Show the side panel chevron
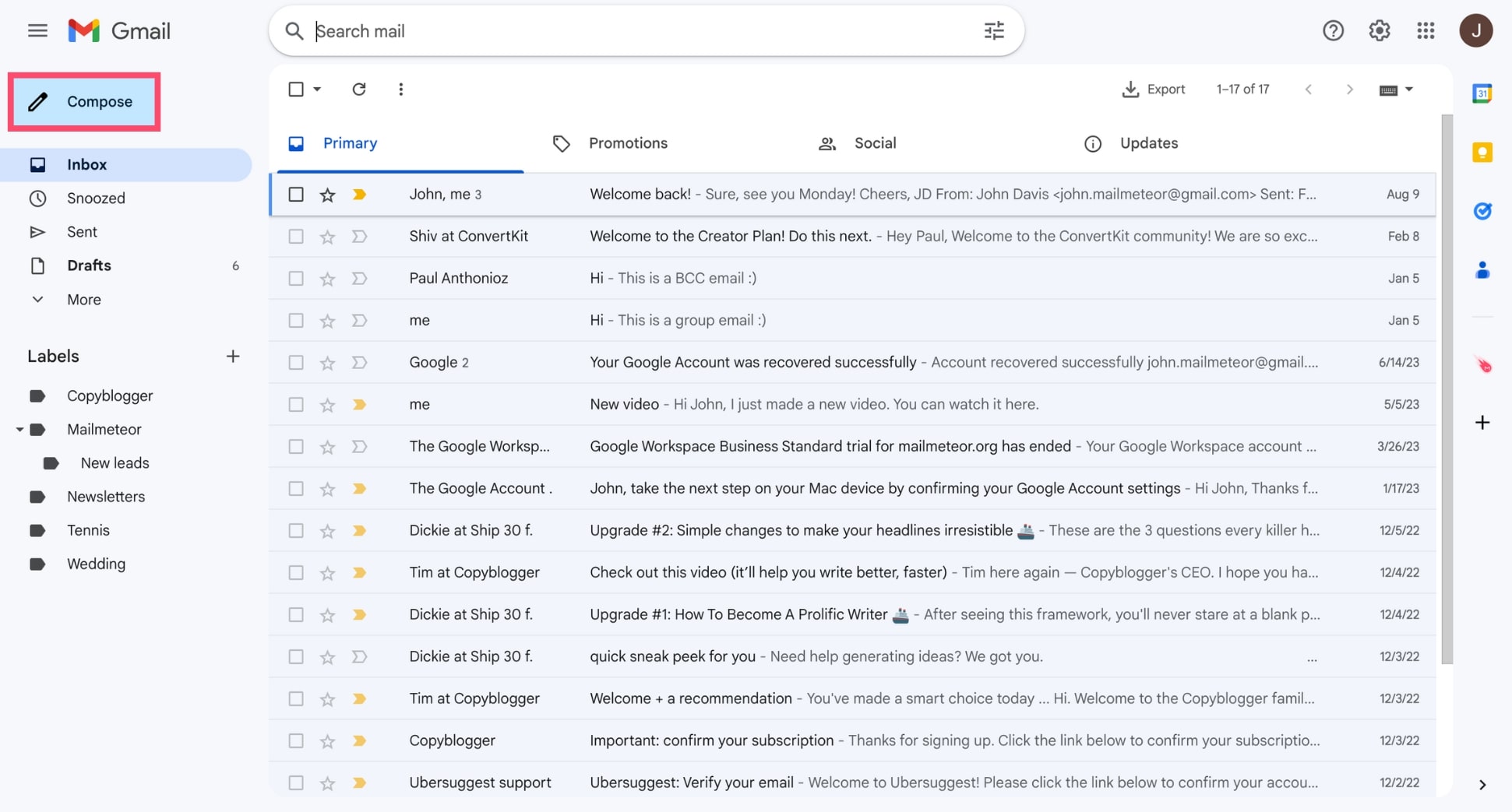The image size is (1512, 812). (1482, 785)
